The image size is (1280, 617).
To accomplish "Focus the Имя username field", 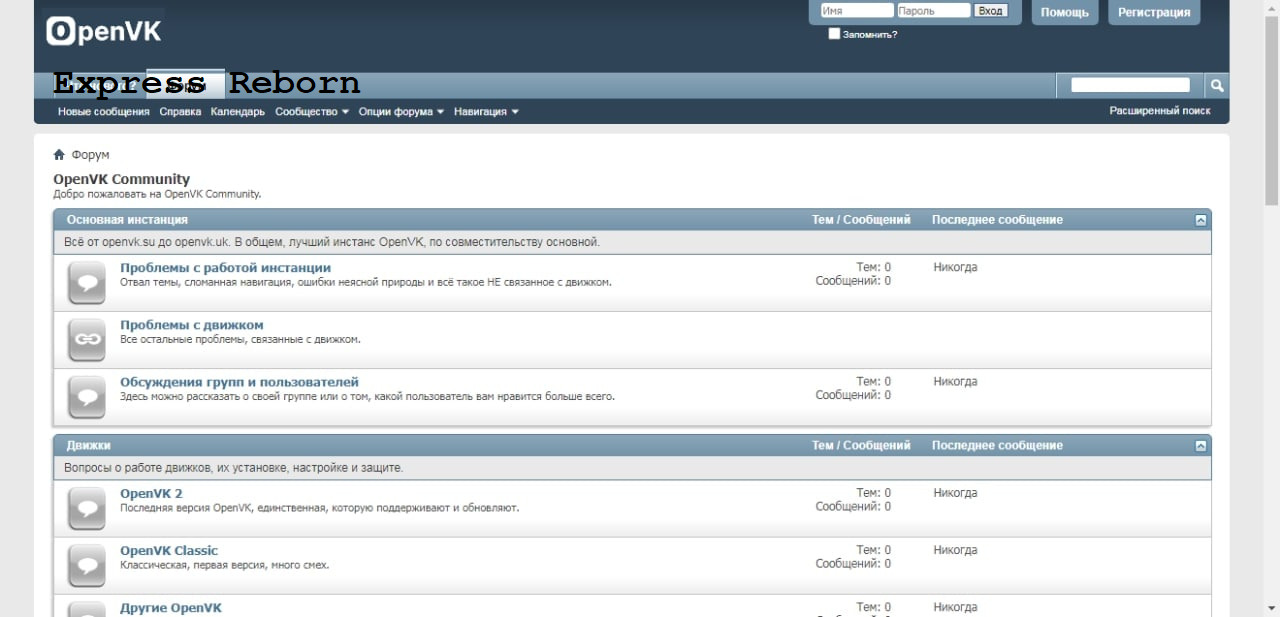I will click(x=857, y=11).
